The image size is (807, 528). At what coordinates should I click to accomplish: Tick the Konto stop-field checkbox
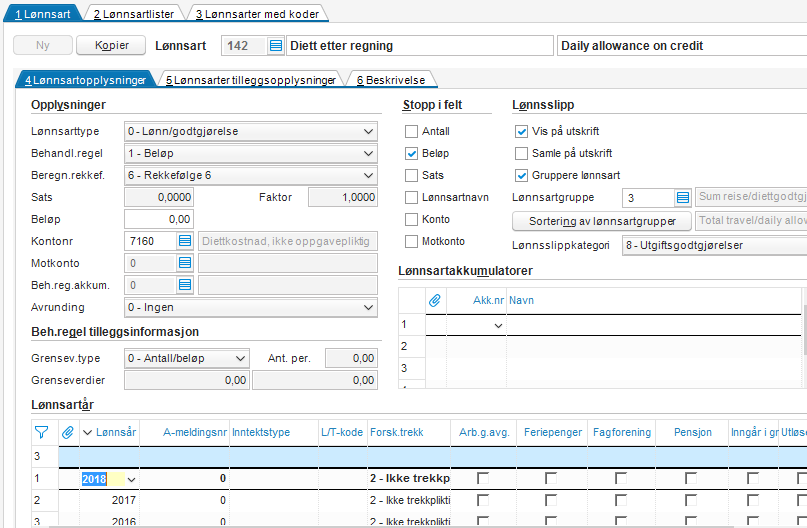411,220
